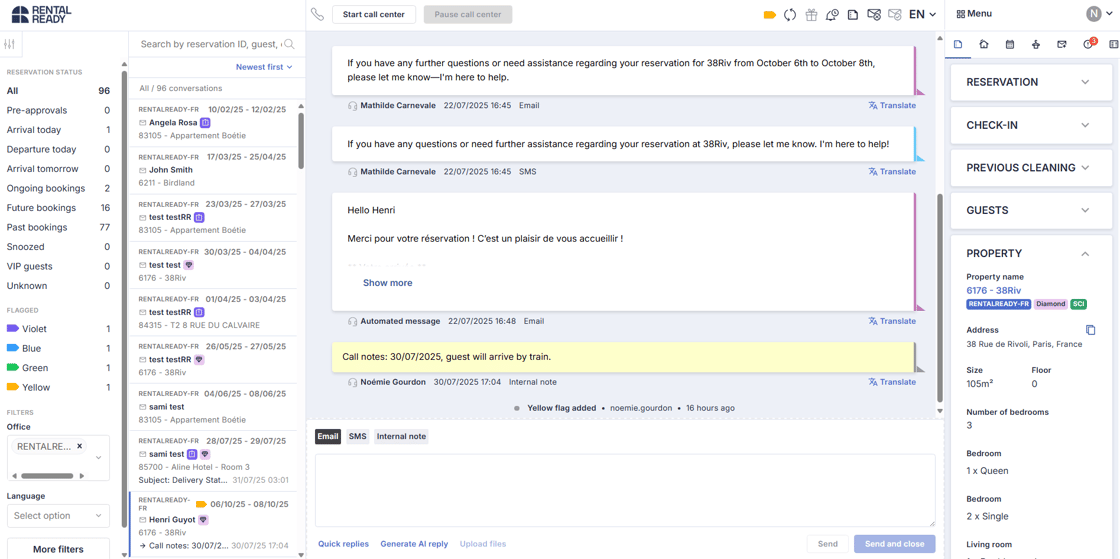The width and height of the screenshot is (1120, 559).
Task: Open the Language Select option dropdown
Action: click(58, 515)
